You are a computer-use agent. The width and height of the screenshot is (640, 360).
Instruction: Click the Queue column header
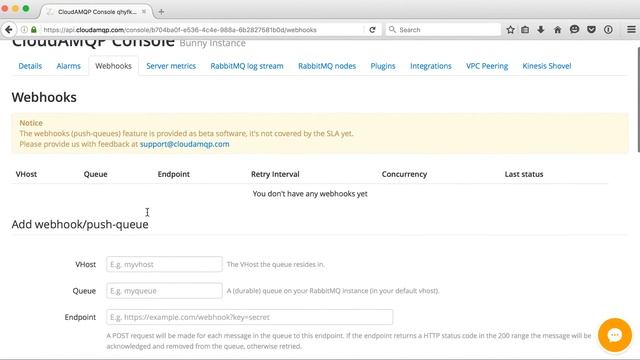tap(96, 174)
